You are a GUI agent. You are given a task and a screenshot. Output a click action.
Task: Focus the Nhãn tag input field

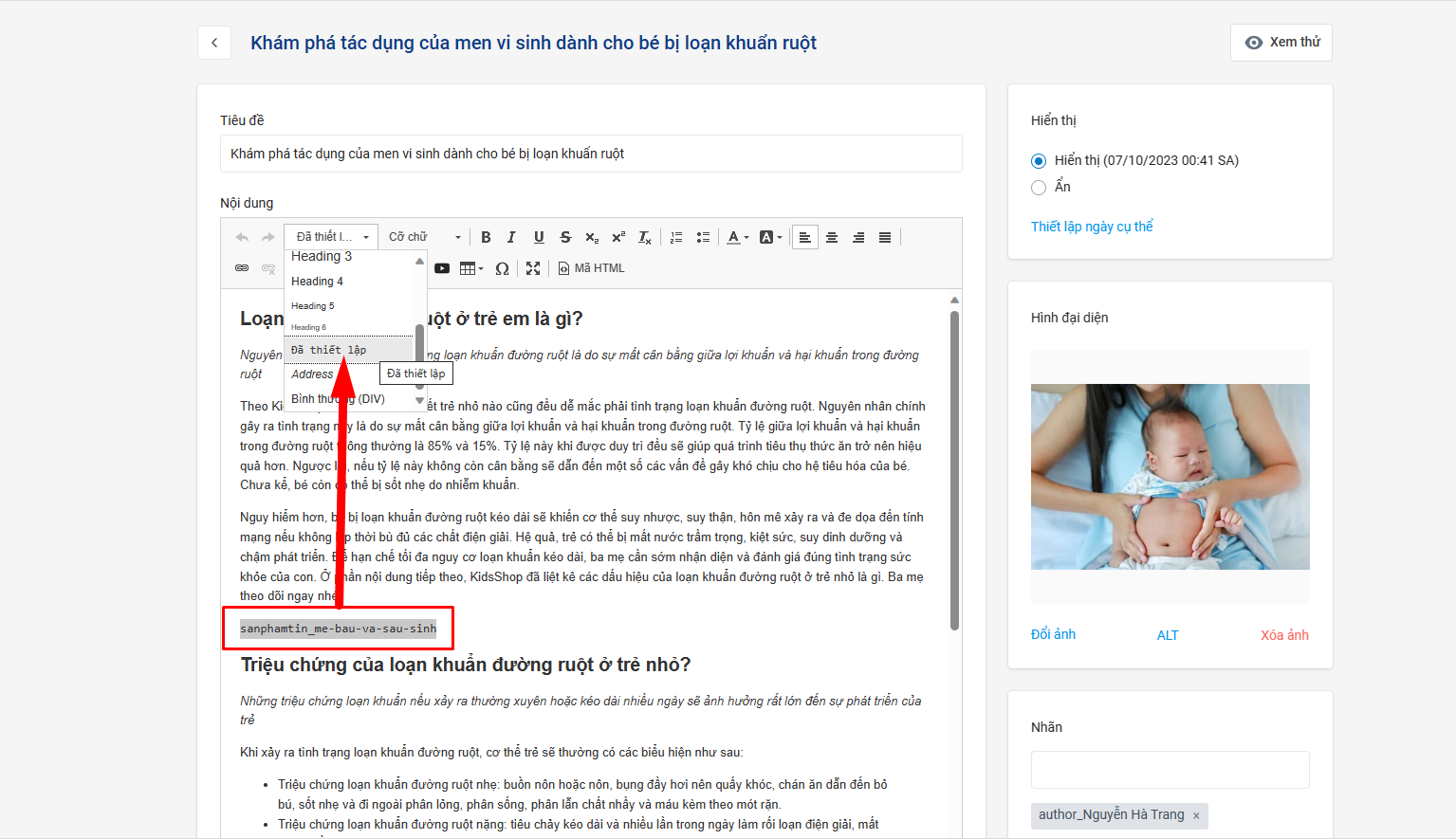point(1170,770)
